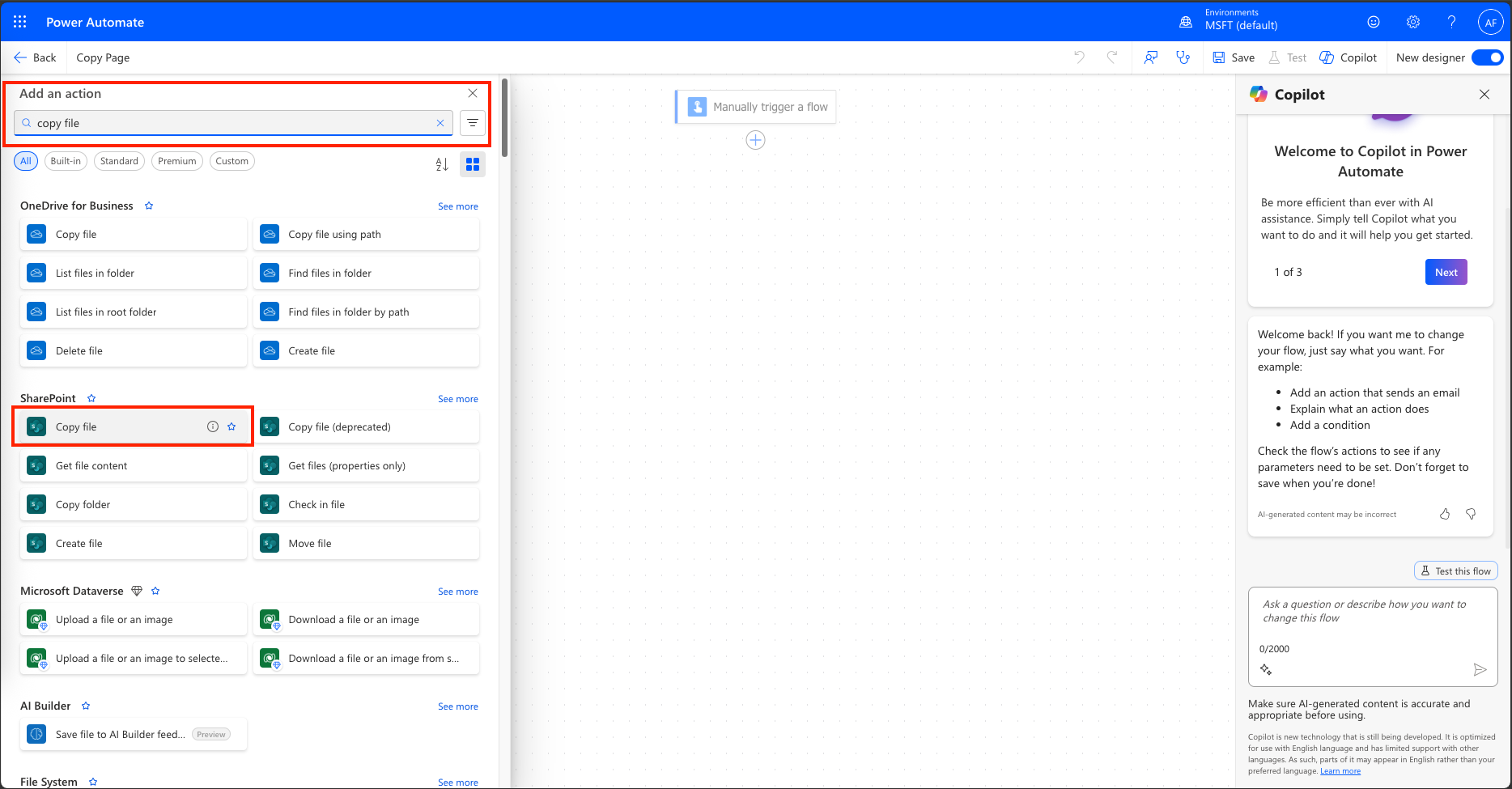
Task: Select the Built-in filter tab
Action: 66,161
